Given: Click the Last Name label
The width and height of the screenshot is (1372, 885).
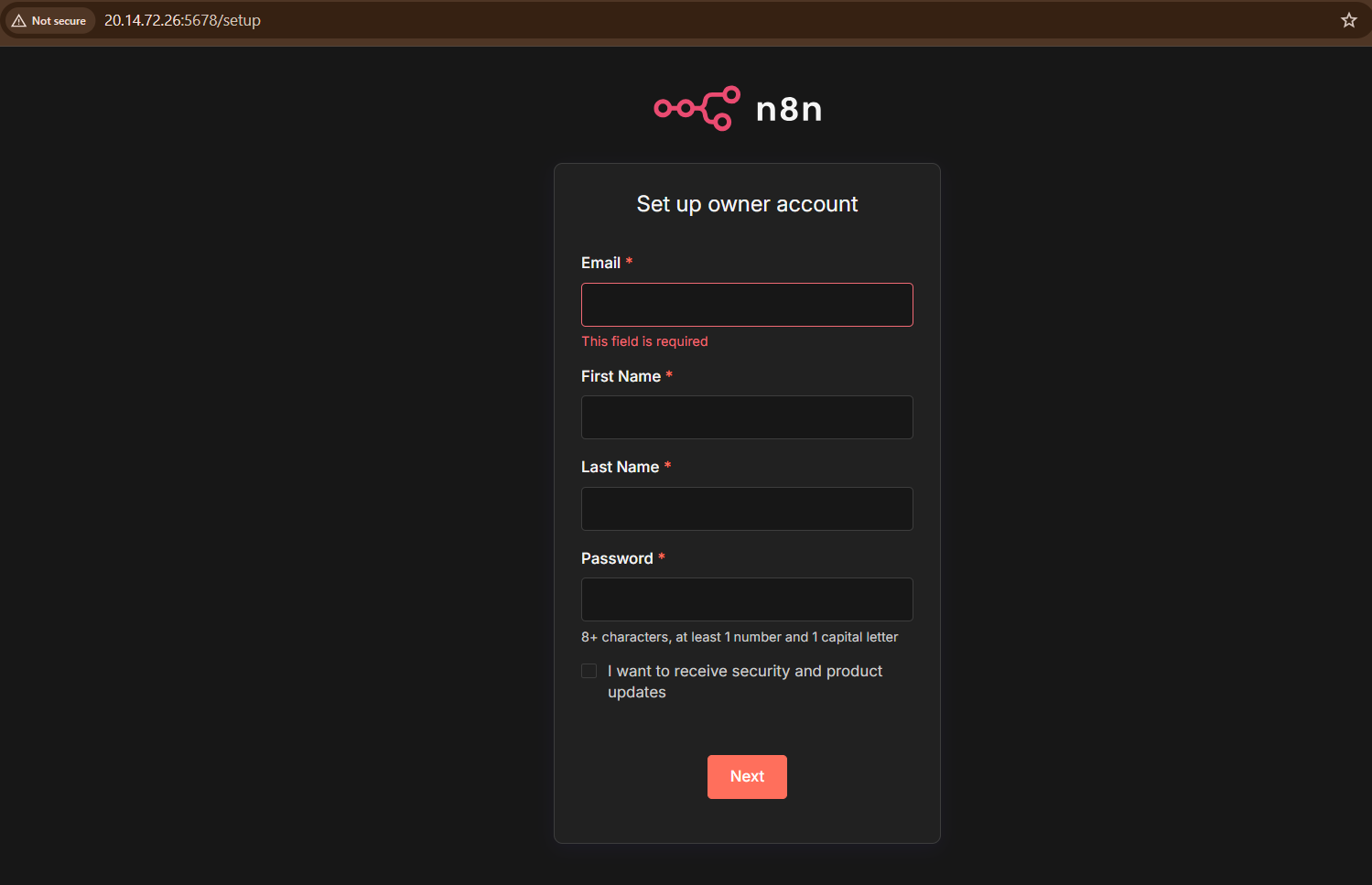Looking at the screenshot, I should (x=620, y=467).
